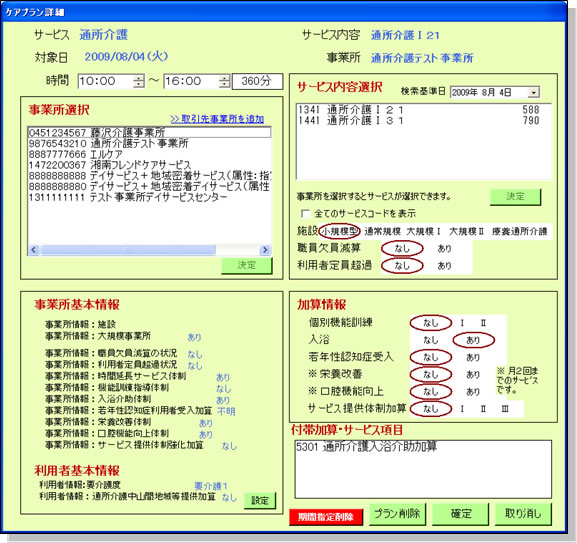Decrease the end time 16:00 spinner
Screen dimensions: 577x543
(x=224, y=85)
